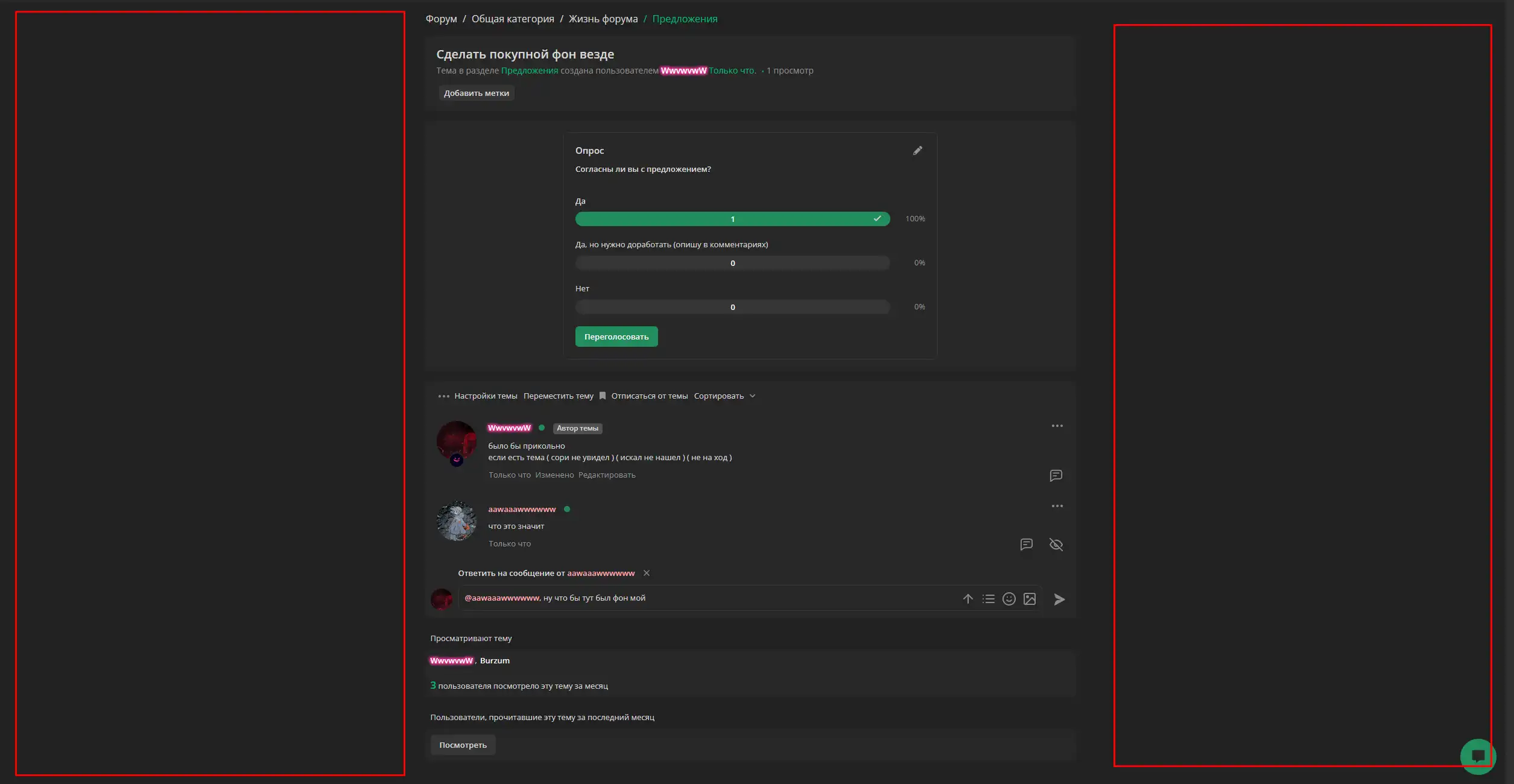
Task: Insert a list in the reply editor
Action: [x=989, y=599]
